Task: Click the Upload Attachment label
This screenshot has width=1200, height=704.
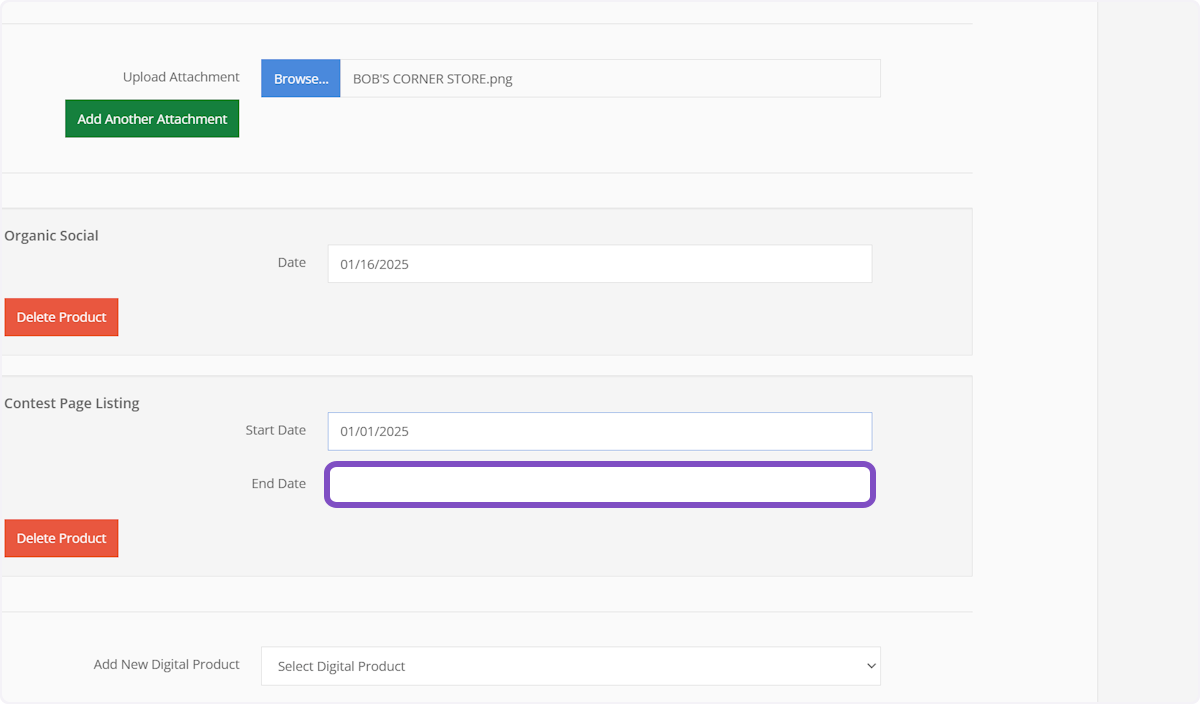Action: tap(181, 77)
